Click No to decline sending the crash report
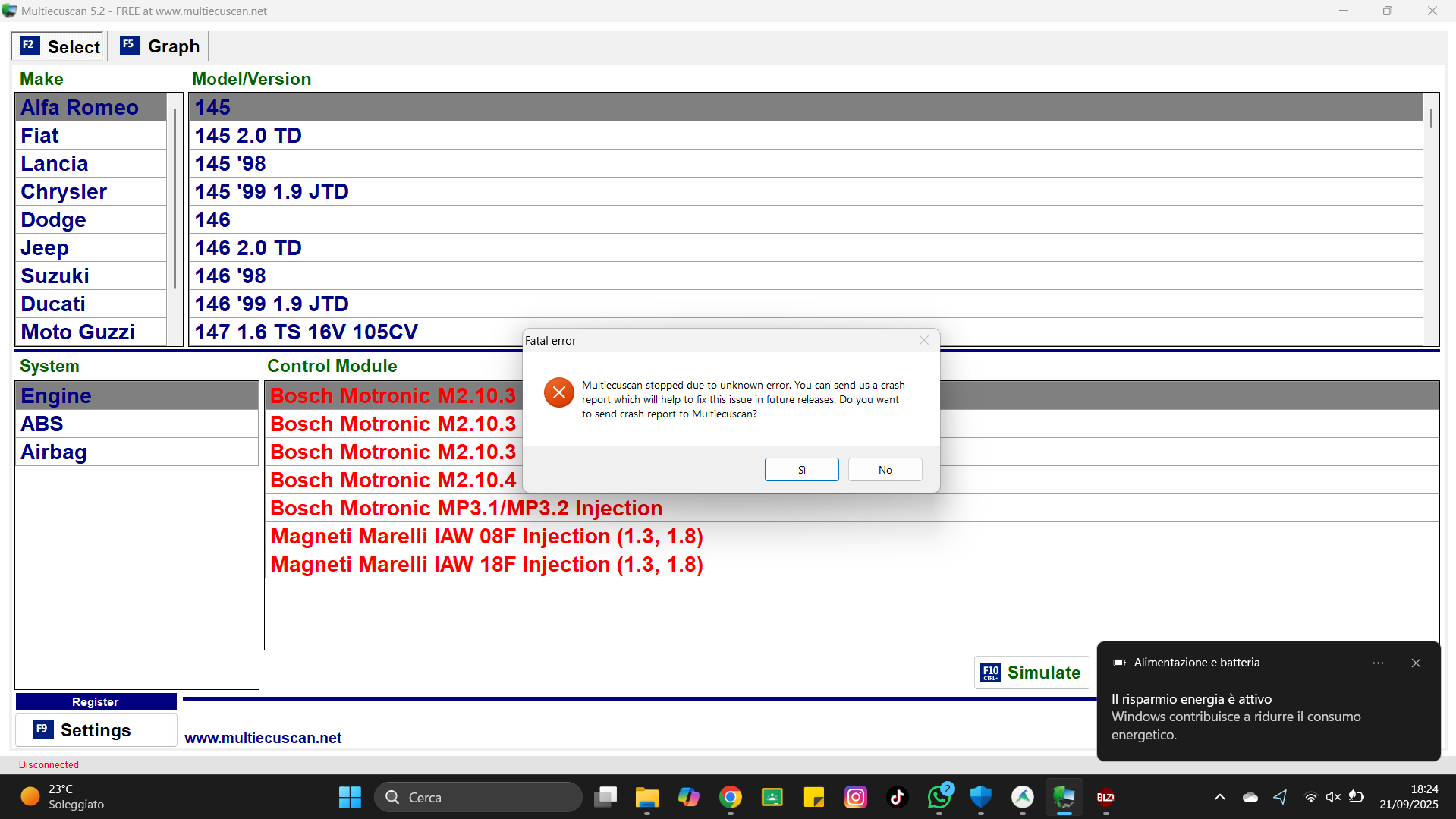The width and height of the screenshot is (1456, 819). pyautogui.click(x=885, y=470)
